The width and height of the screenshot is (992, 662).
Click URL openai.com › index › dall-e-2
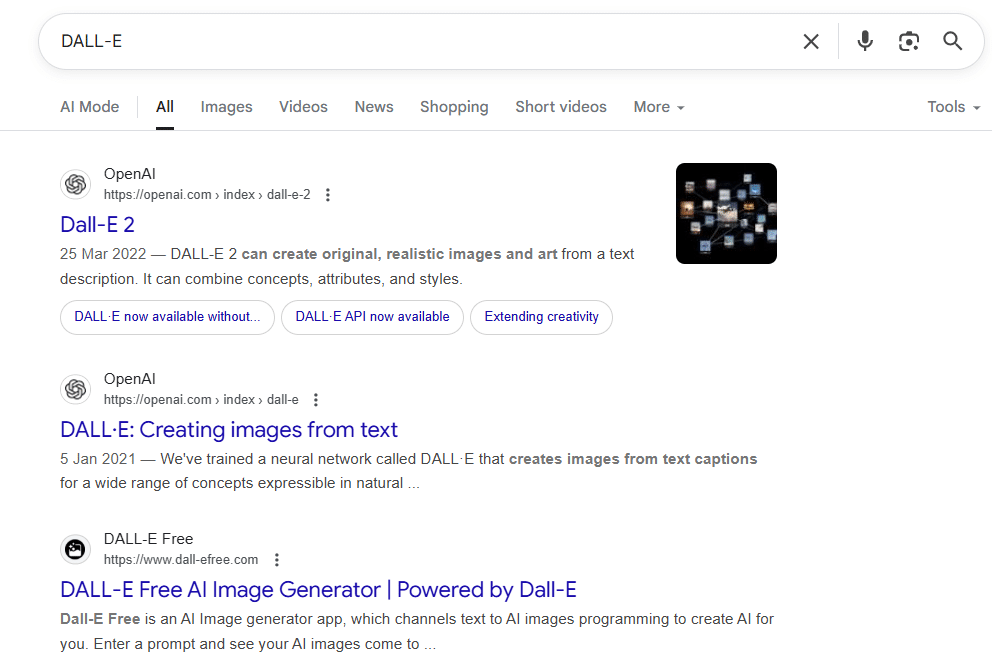[x=208, y=195]
